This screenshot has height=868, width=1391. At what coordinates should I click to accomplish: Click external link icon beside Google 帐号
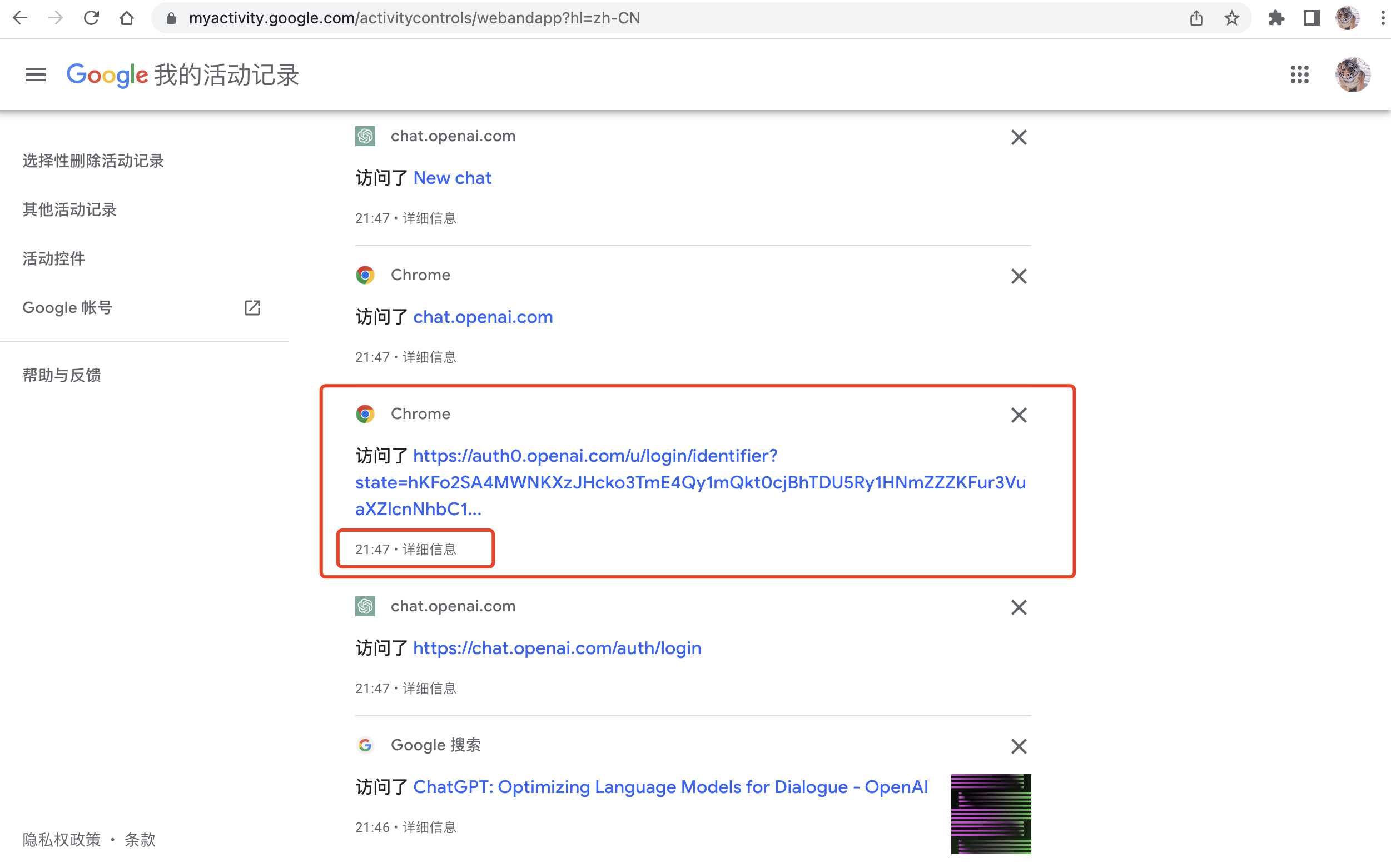(x=252, y=308)
